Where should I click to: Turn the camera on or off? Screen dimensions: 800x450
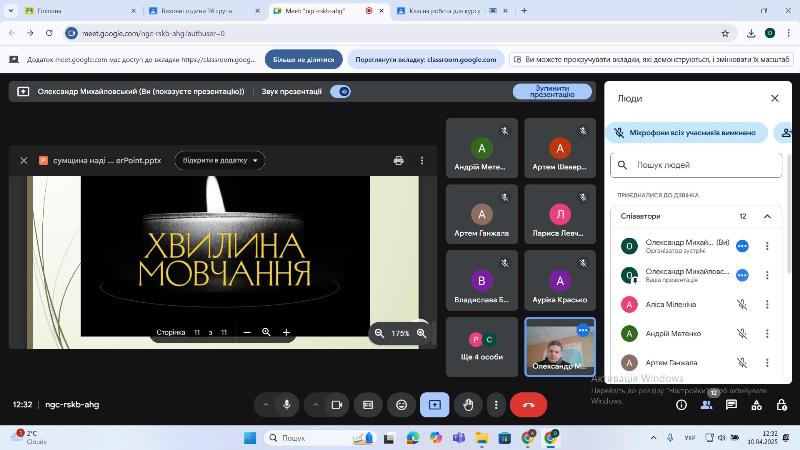337,405
